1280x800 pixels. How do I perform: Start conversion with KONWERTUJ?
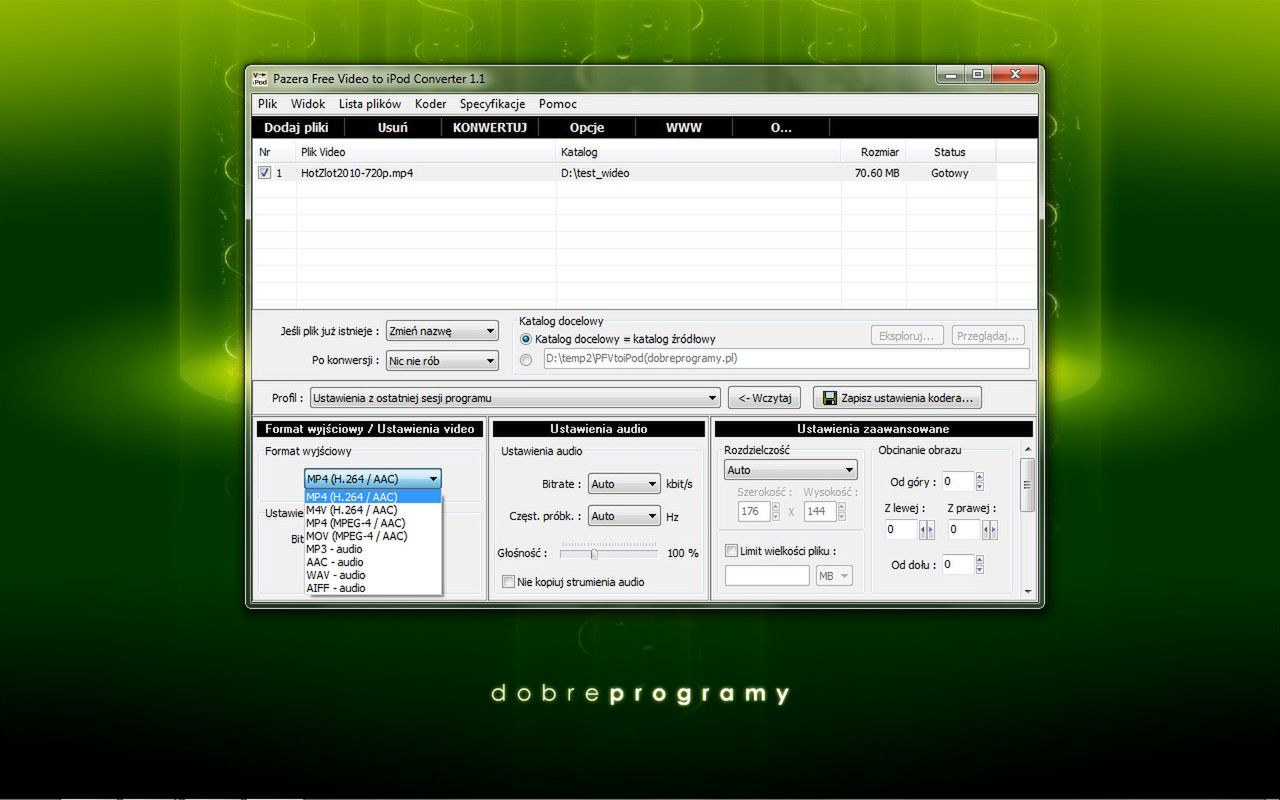pyautogui.click(x=490, y=128)
